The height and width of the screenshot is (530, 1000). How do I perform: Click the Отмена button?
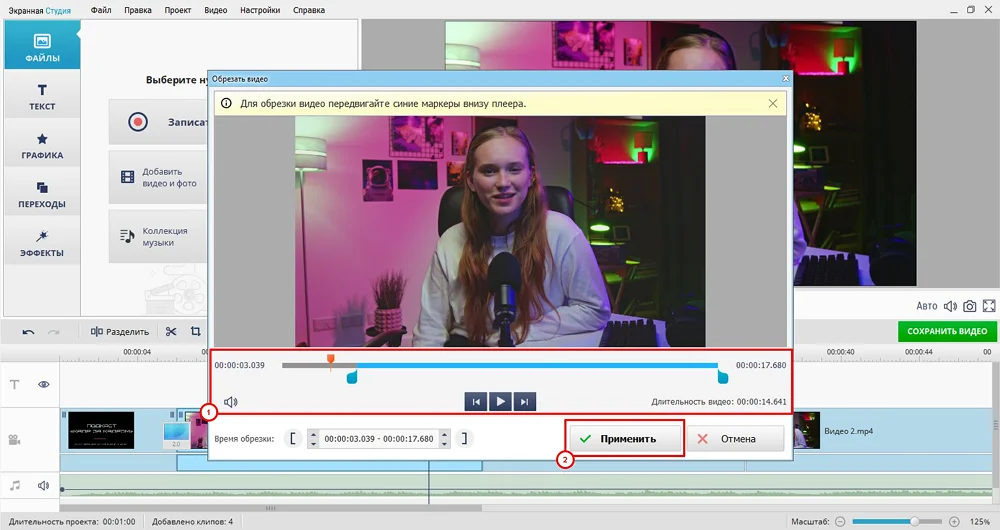pyautogui.click(x=735, y=439)
